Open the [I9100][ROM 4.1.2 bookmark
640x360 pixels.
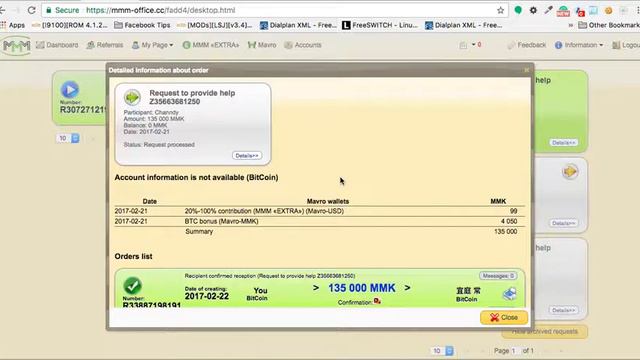click(70, 25)
